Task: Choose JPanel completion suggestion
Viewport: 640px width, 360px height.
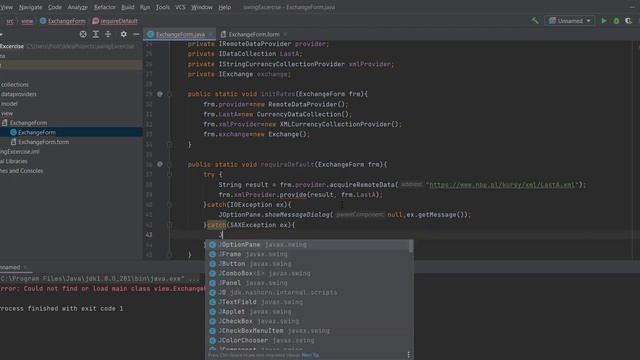Action: click(x=308, y=283)
